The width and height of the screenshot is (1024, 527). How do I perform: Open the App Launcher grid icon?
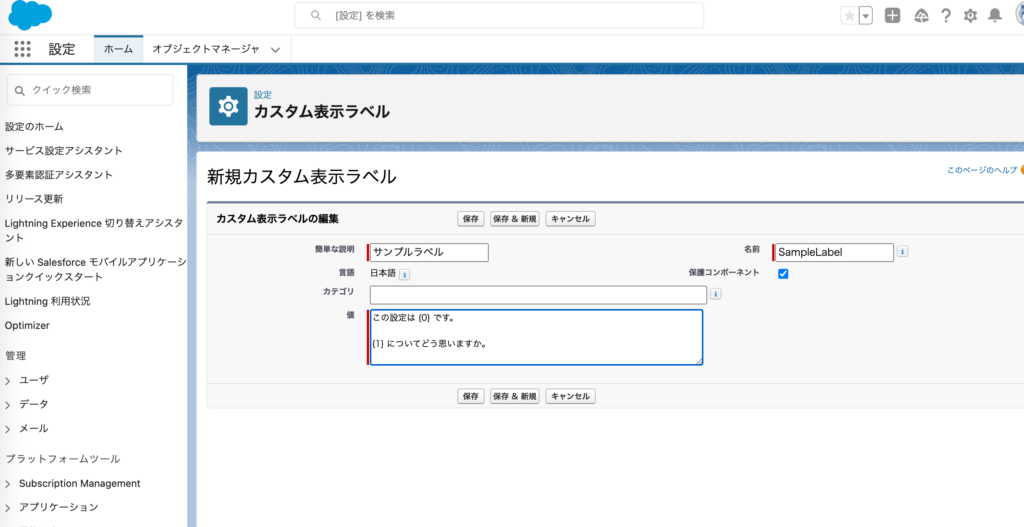click(23, 49)
